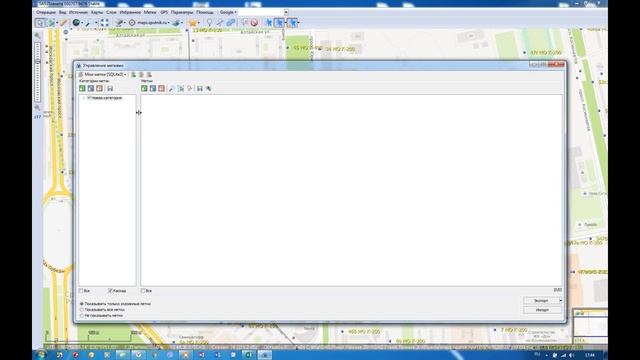Delete the selected placemark with the red icon

coord(161,88)
